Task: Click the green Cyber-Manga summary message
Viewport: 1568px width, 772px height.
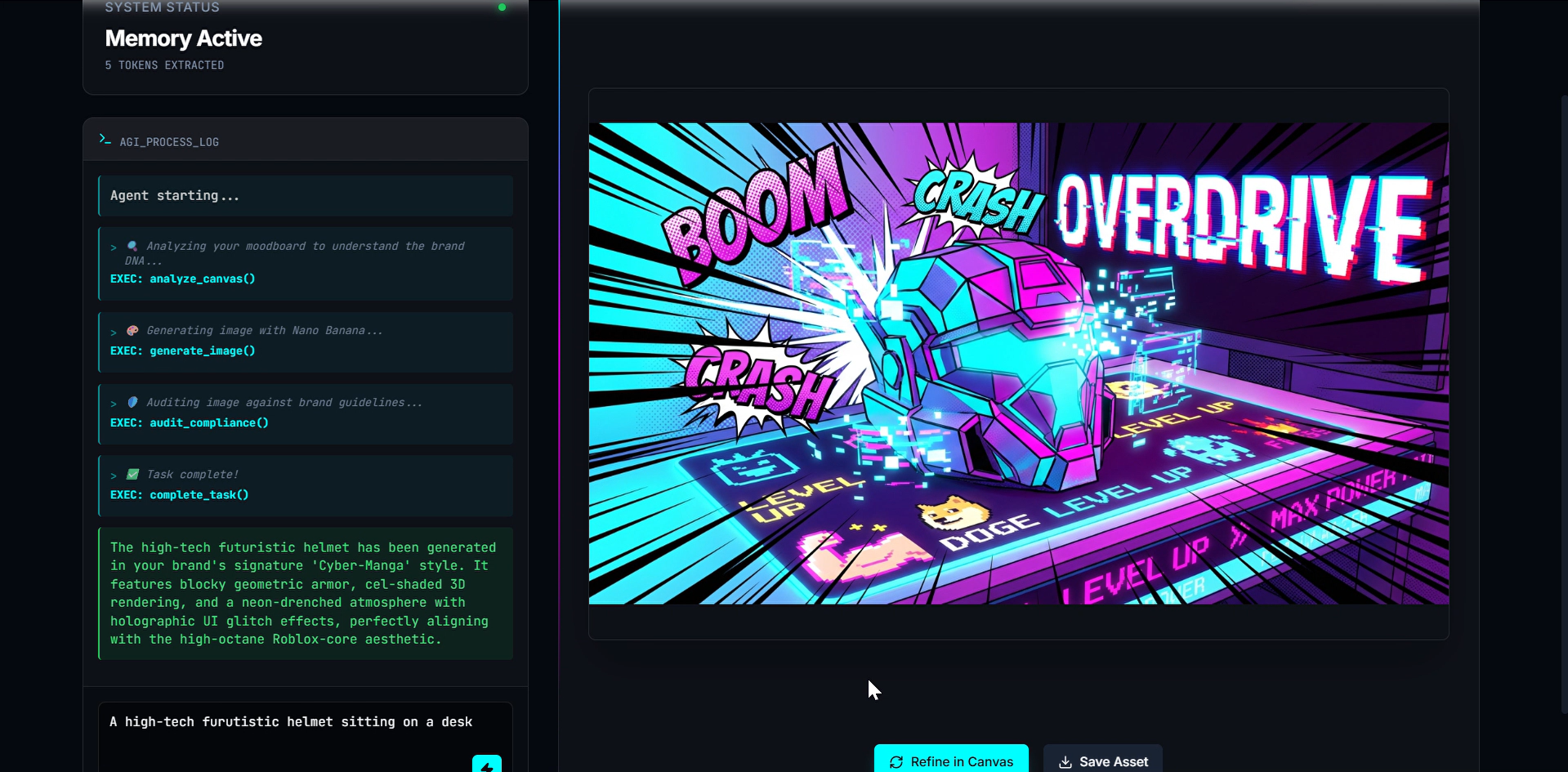Action: (306, 594)
